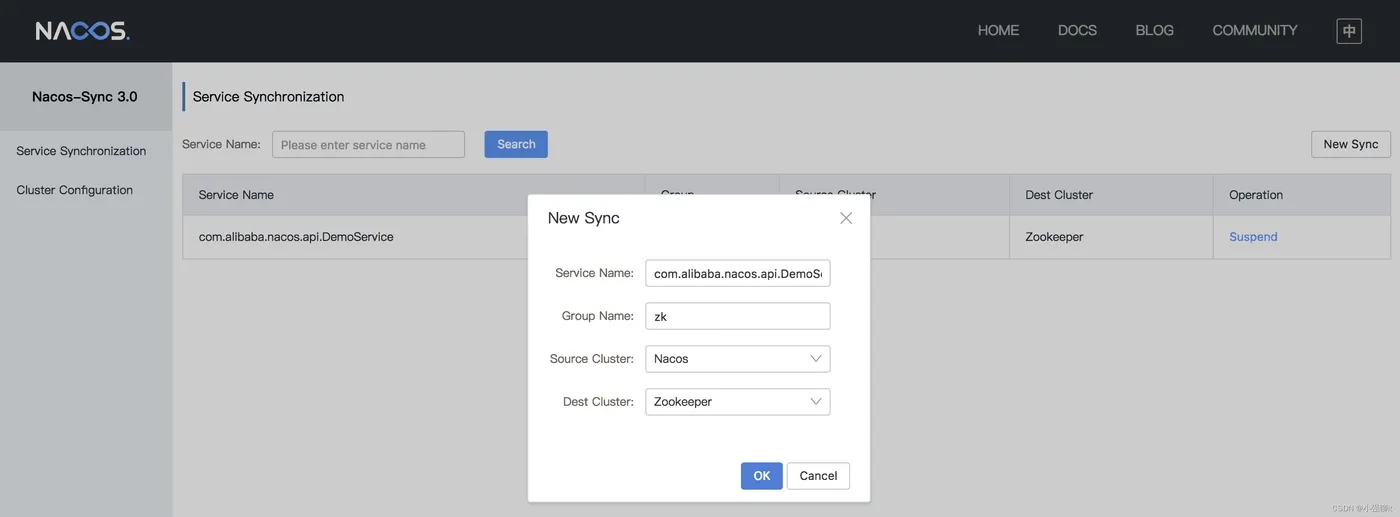This screenshot has width=1400, height=517.
Task: Select Cluster Configuration in the sidebar
Action: pos(75,190)
